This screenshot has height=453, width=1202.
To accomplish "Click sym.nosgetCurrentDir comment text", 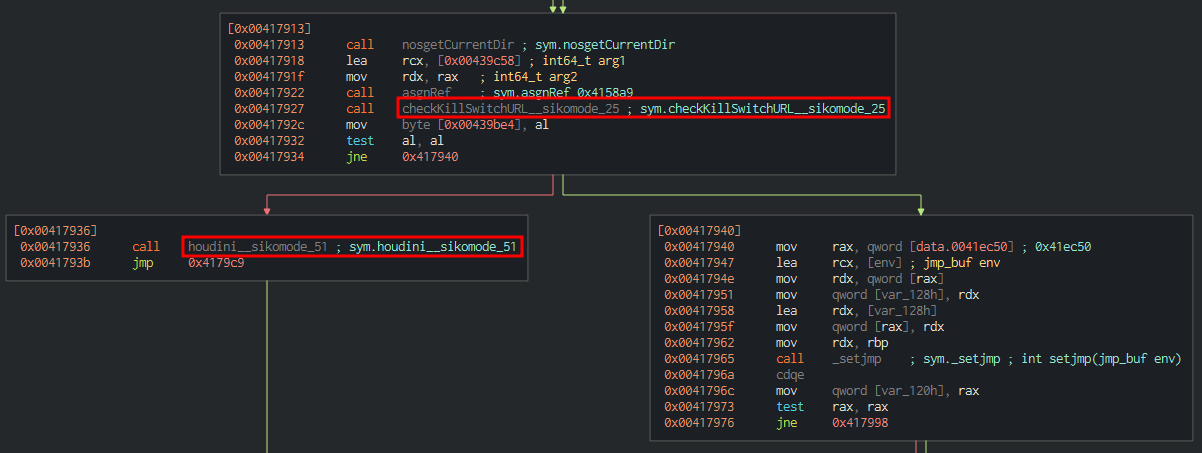I will (607, 45).
